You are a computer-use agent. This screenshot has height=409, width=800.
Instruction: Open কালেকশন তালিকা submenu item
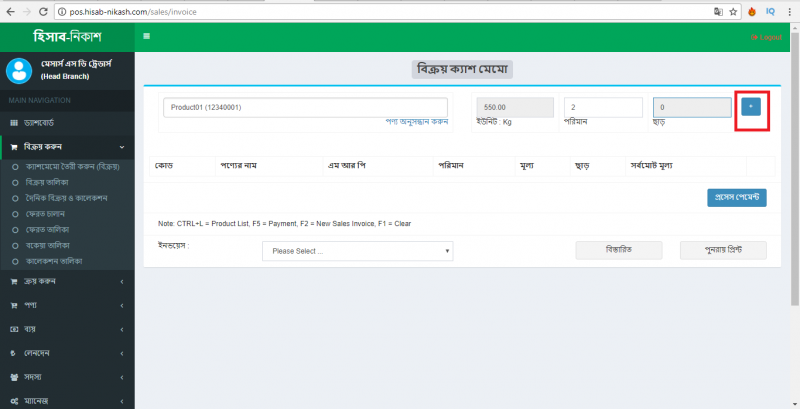coord(54,261)
